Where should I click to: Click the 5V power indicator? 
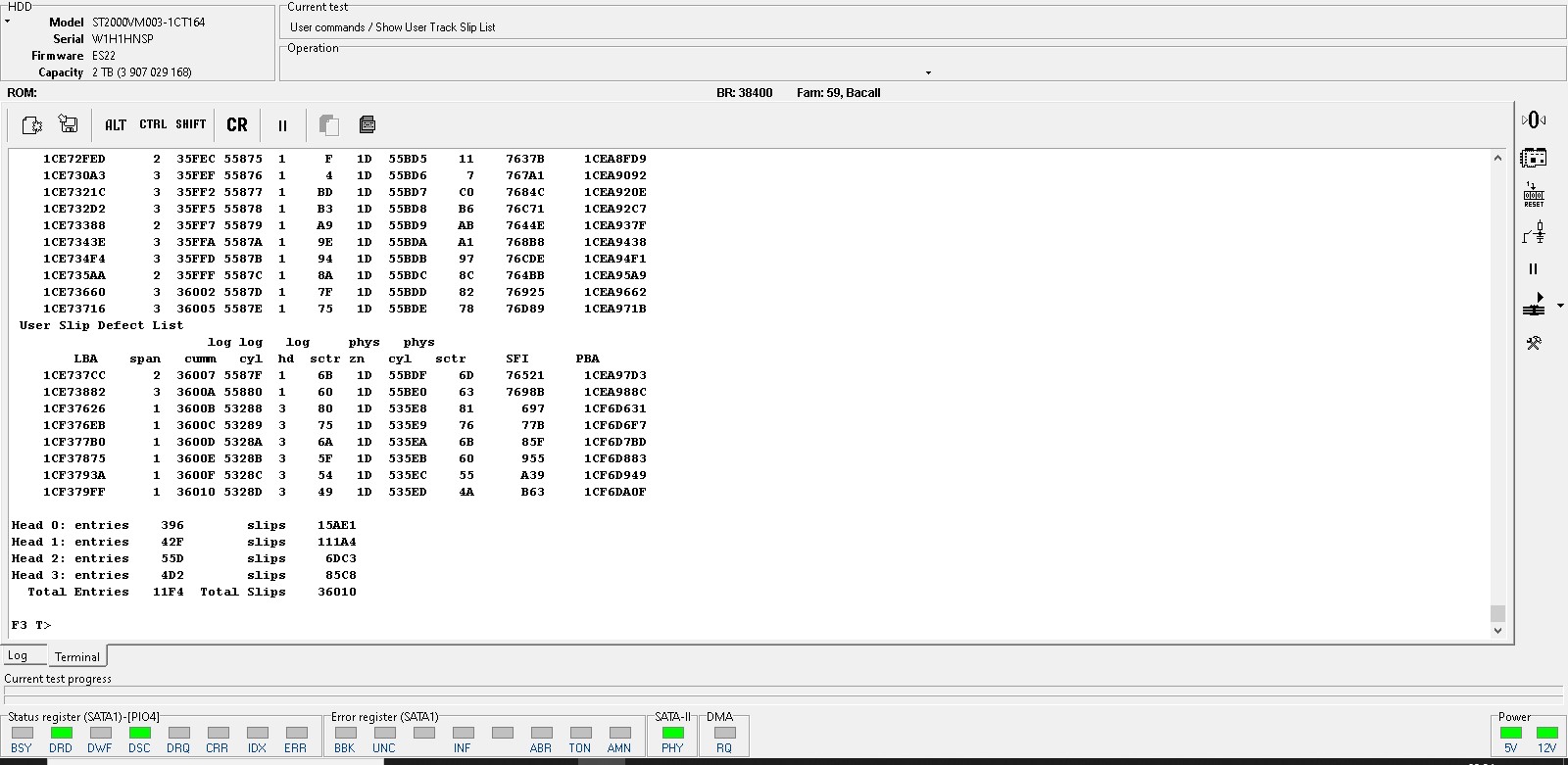1511,733
